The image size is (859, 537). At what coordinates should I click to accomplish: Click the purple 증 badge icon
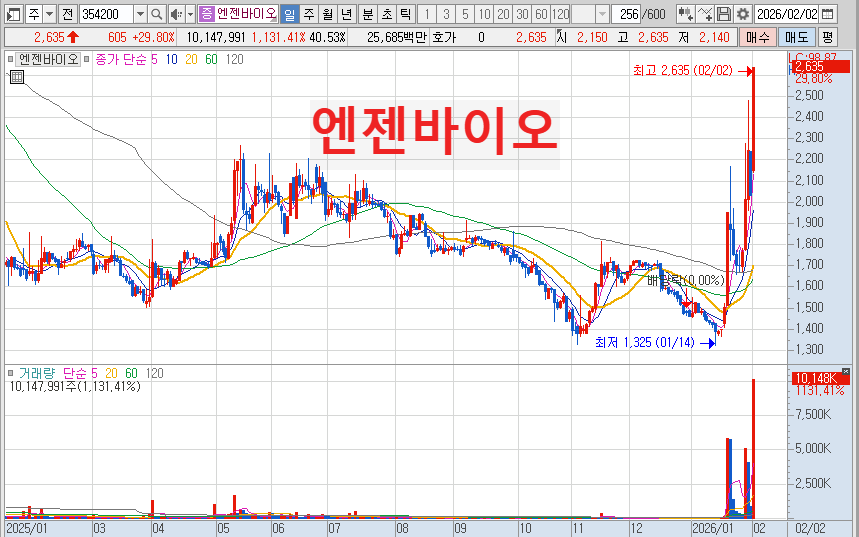206,14
